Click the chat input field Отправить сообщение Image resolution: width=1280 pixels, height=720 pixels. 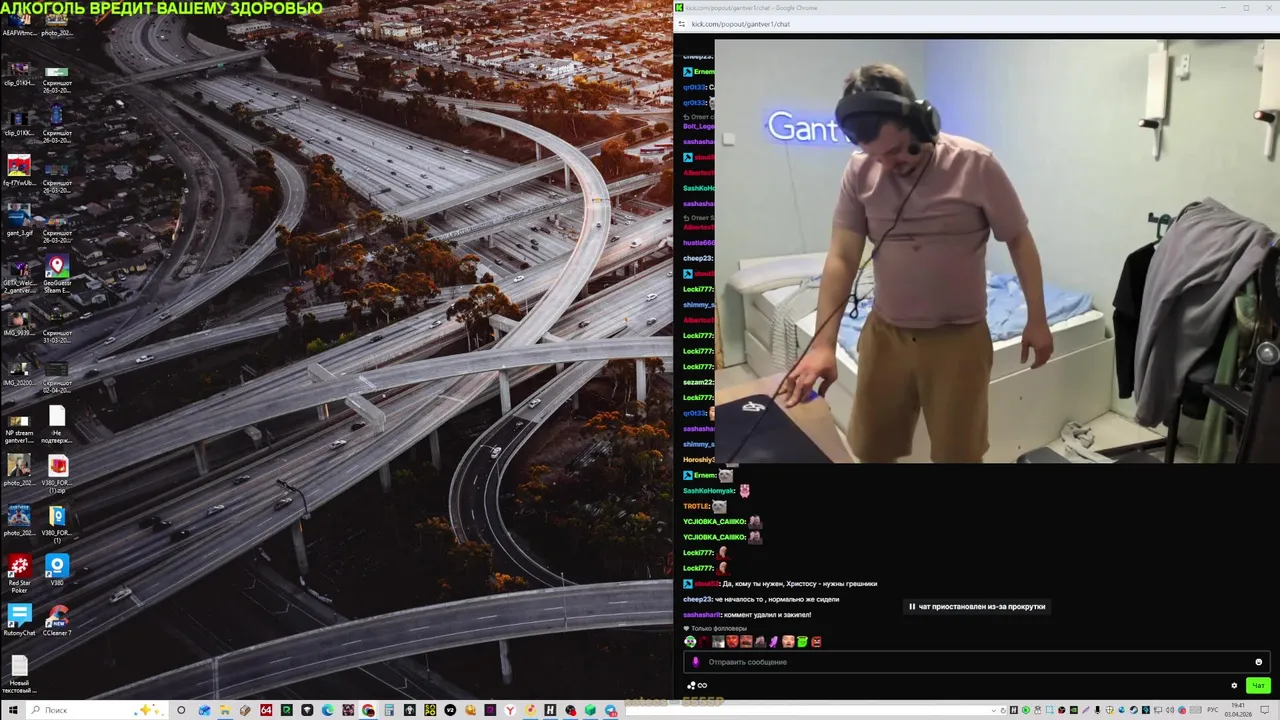click(x=975, y=662)
